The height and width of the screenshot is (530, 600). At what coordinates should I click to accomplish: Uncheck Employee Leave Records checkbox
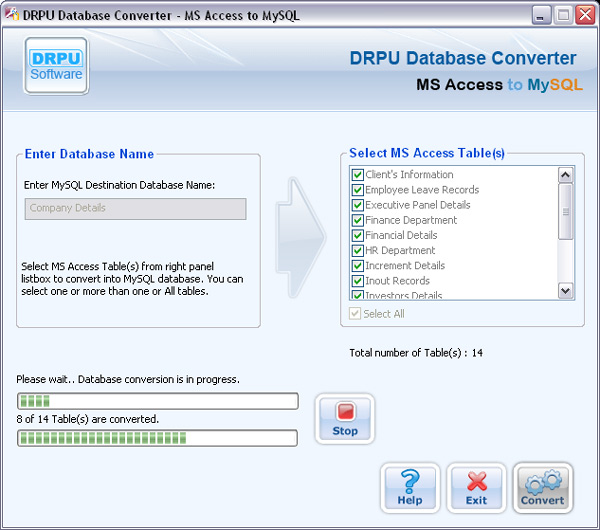pyautogui.click(x=357, y=190)
